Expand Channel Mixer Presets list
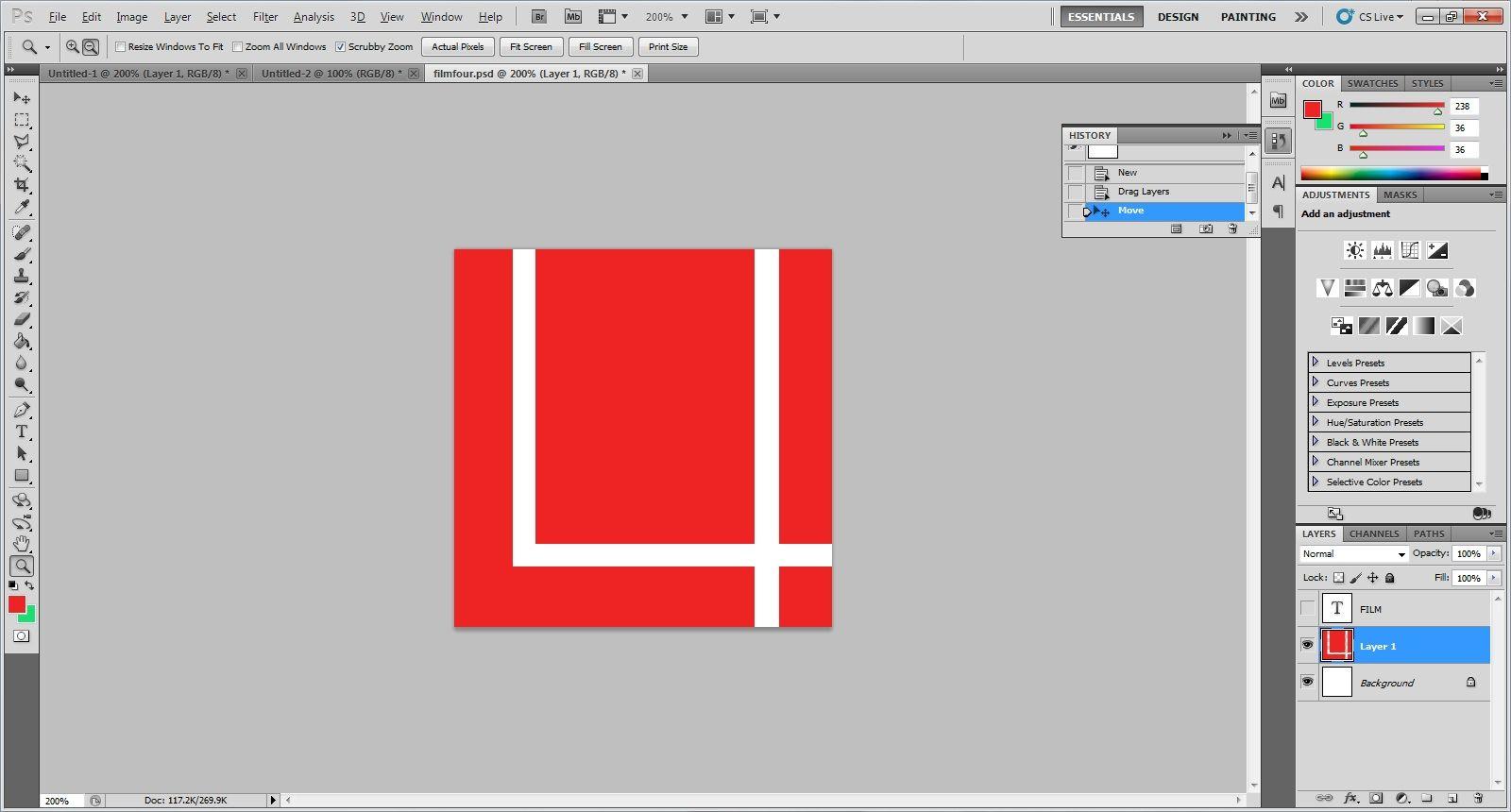This screenshot has height=812, width=1511. (1316, 462)
